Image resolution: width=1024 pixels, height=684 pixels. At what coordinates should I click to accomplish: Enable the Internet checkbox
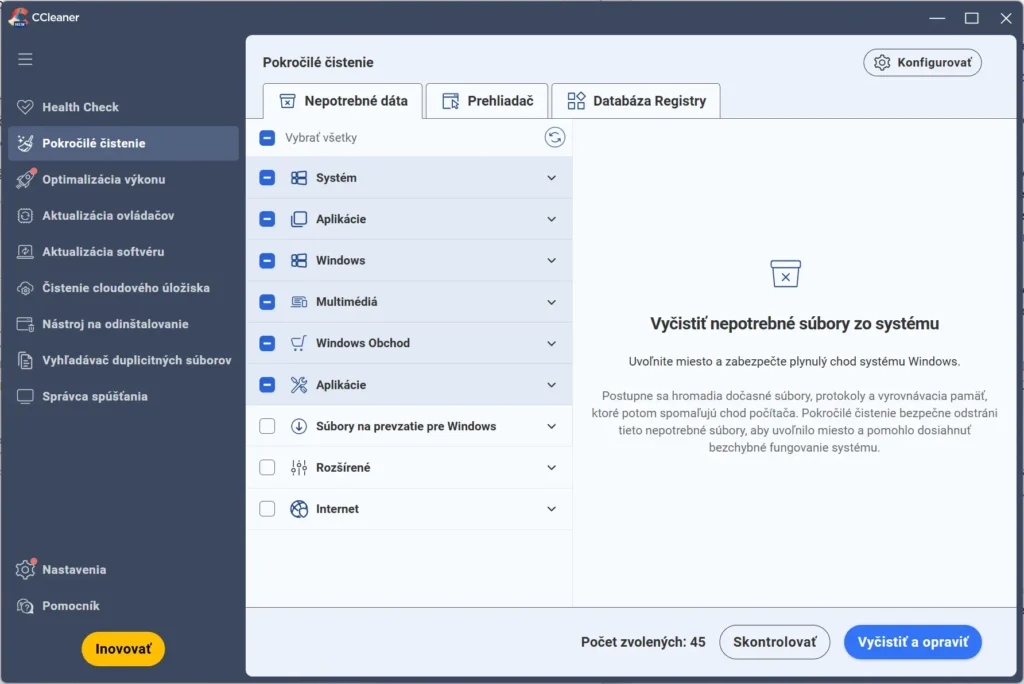[267, 509]
